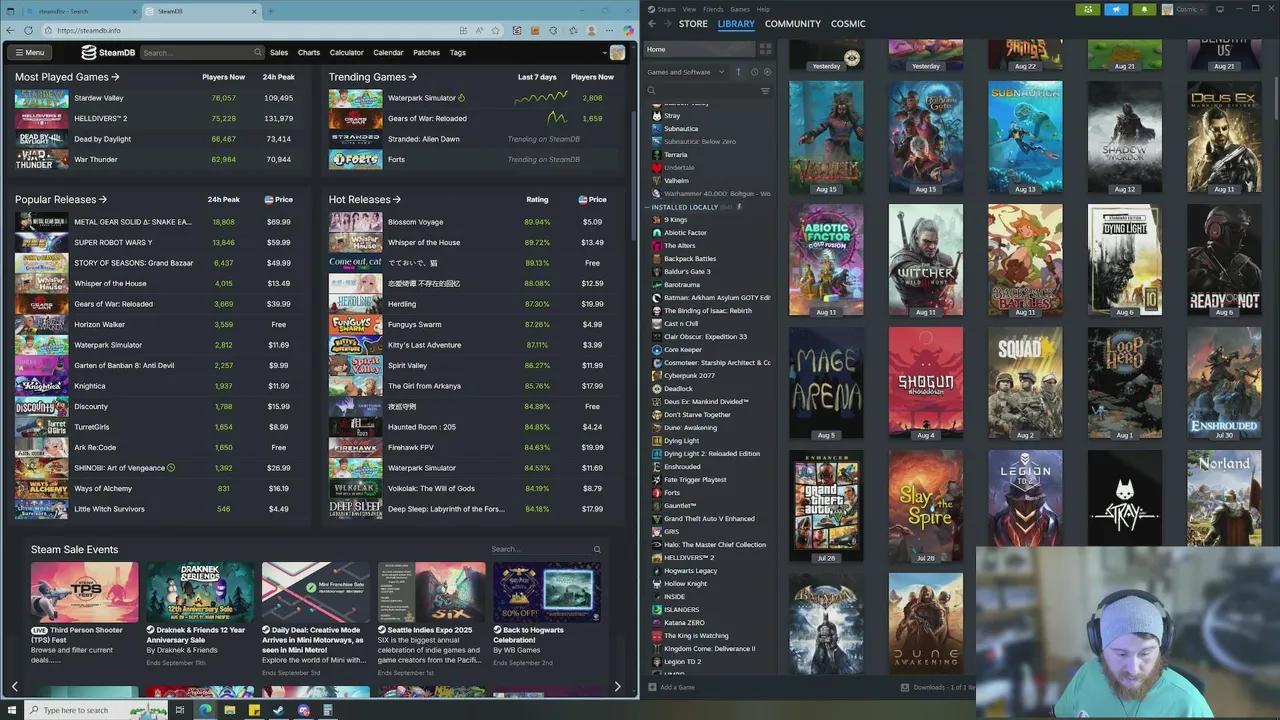Open Friends menu in Steam client

tap(713, 9)
